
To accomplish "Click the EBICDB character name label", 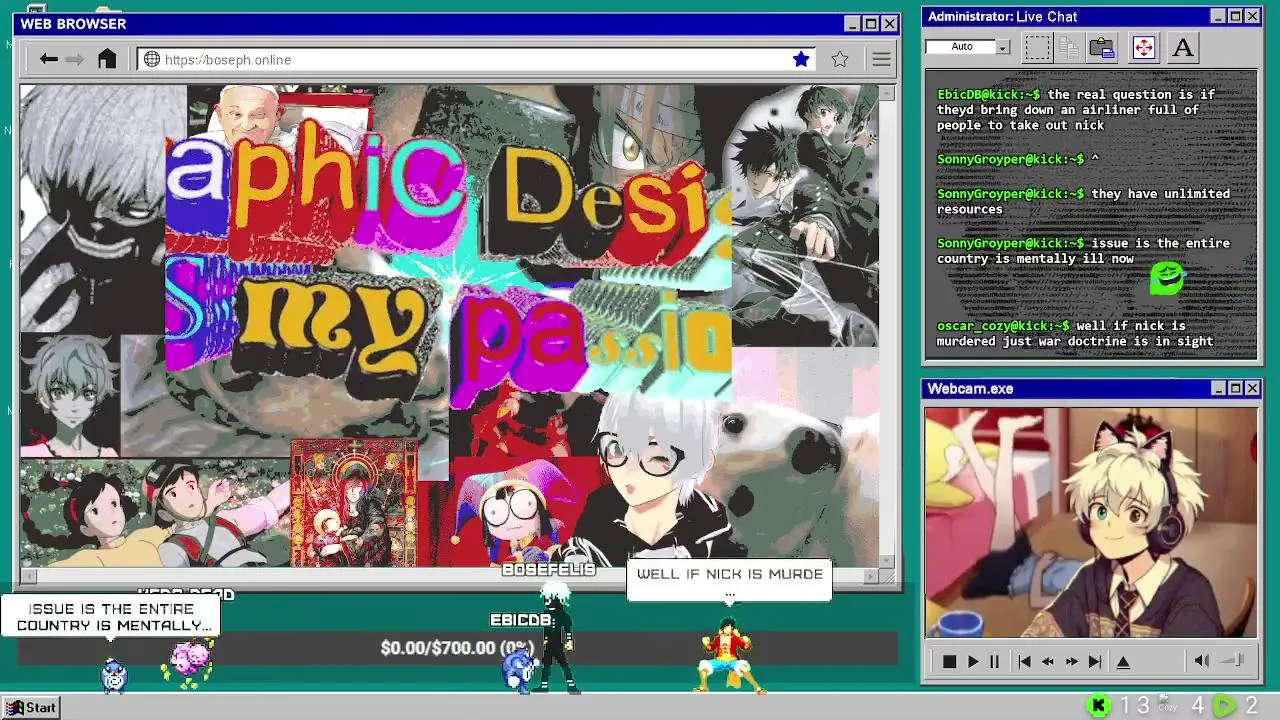I will (x=521, y=621).
